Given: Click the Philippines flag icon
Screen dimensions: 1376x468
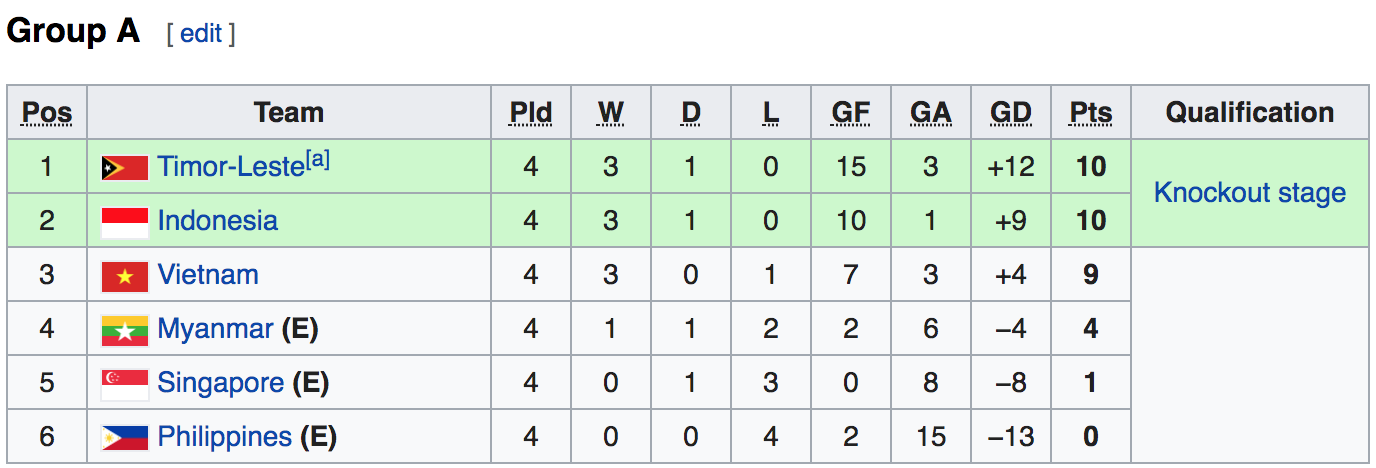Looking at the screenshot, I should pyautogui.click(x=125, y=437).
